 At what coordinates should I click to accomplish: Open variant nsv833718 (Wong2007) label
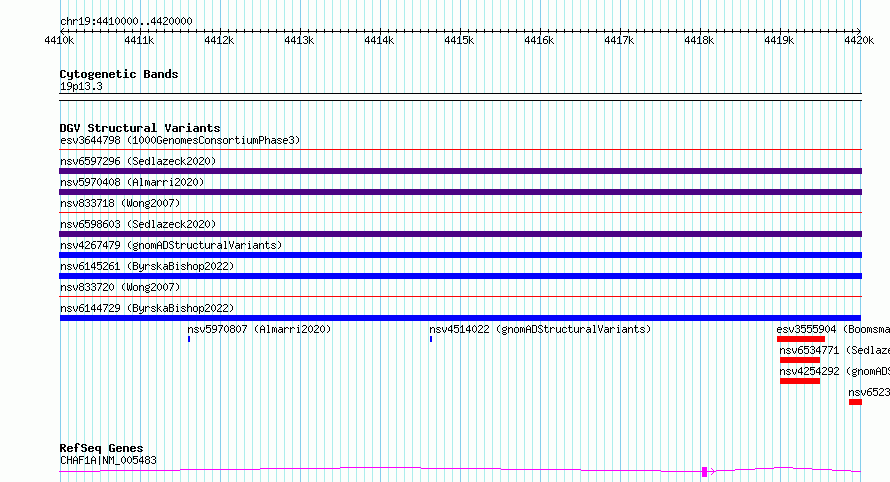click(120, 203)
